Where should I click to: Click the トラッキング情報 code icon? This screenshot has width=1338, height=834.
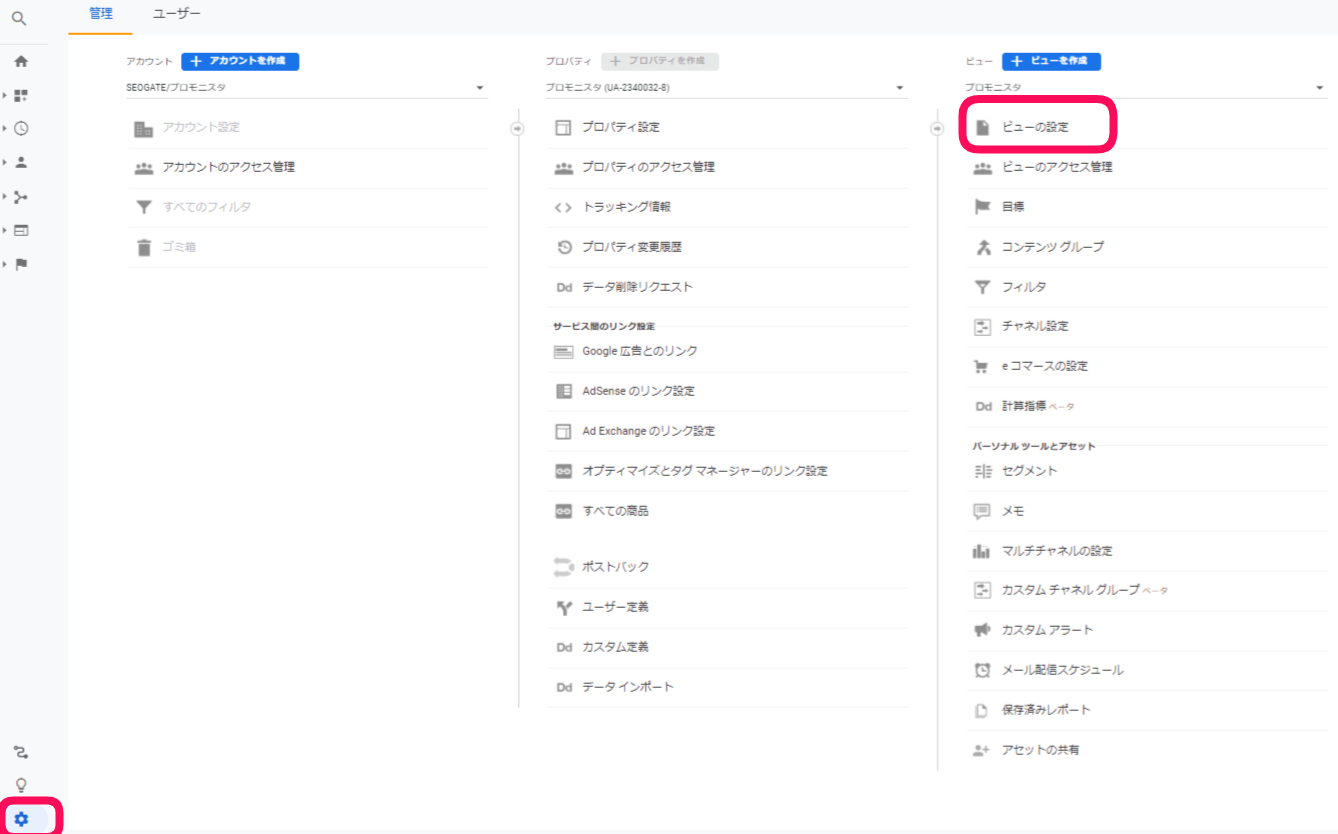563,208
